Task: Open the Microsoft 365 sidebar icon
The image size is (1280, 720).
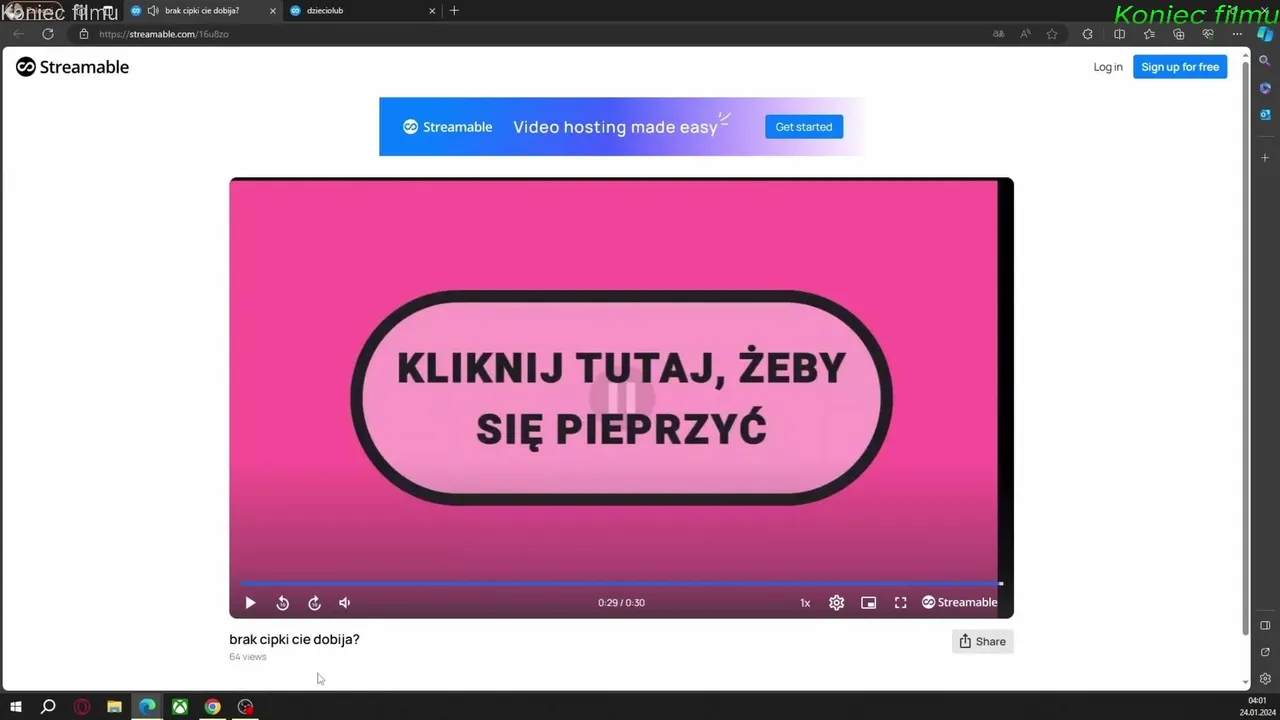Action: 1265,88
